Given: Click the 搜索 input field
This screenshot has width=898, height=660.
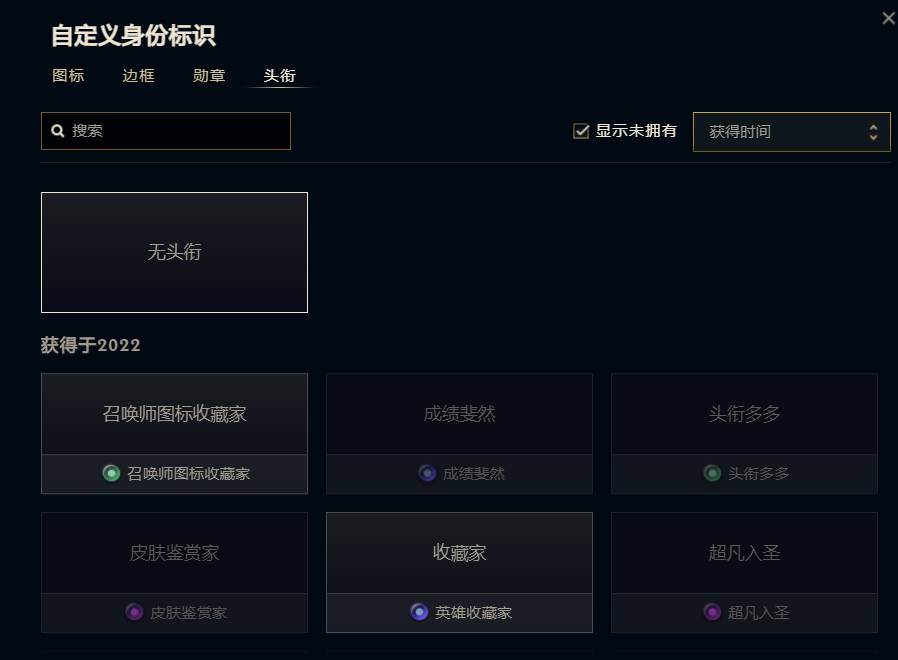Looking at the screenshot, I should tap(178, 131).
